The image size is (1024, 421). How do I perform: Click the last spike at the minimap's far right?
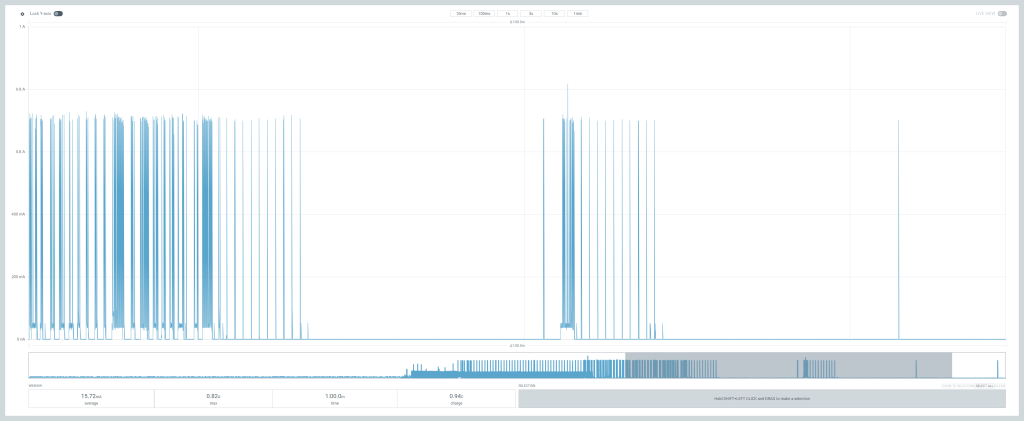(997, 368)
